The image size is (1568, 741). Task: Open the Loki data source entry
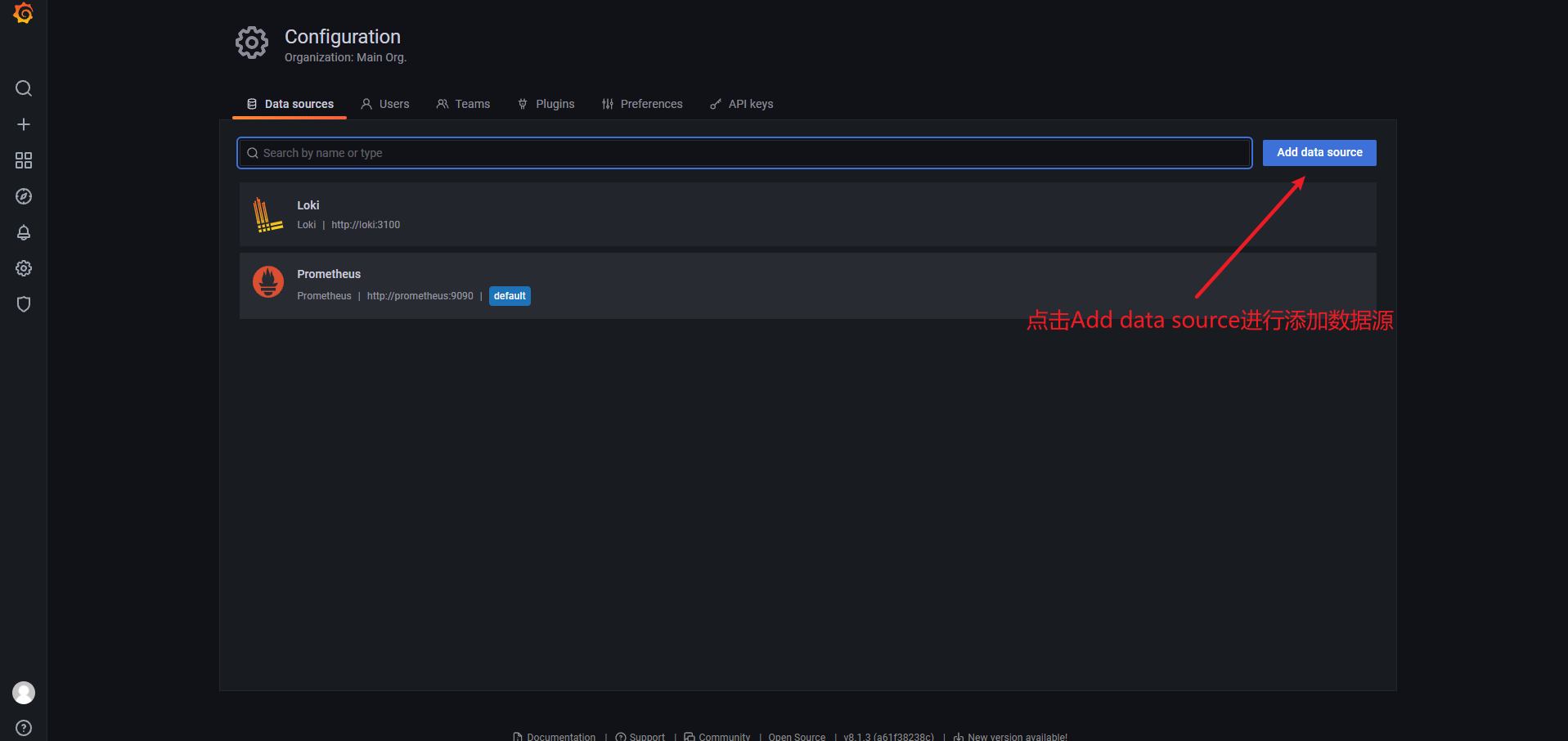coord(807,214)
